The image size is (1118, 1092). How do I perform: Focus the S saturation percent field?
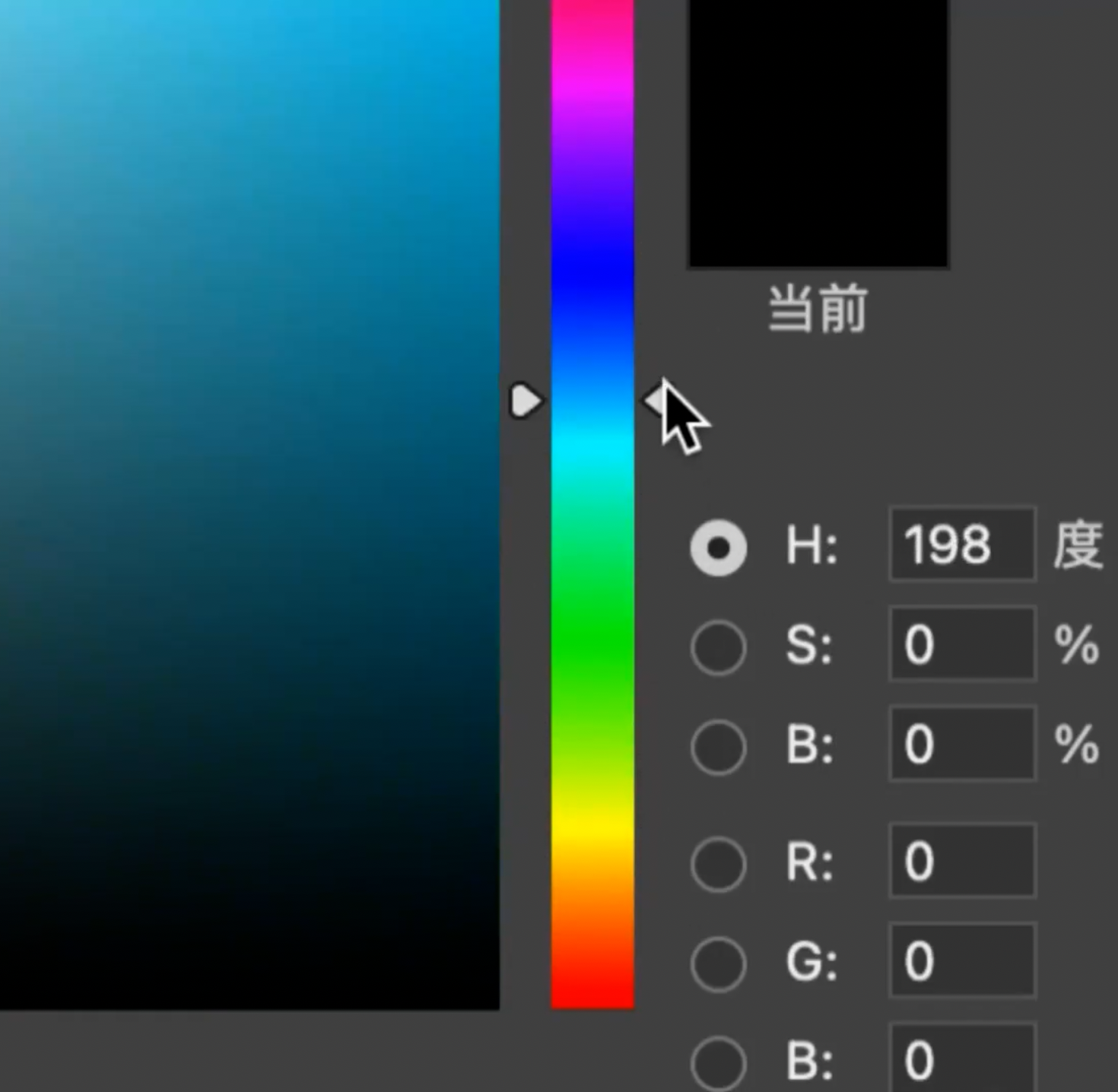[x=961, y=644]
